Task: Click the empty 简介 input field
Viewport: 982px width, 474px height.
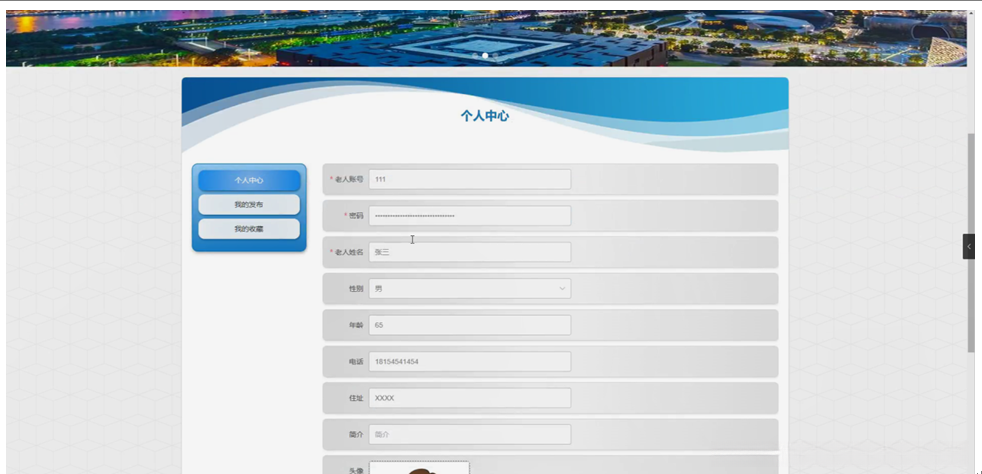Action: pos(470,435)
